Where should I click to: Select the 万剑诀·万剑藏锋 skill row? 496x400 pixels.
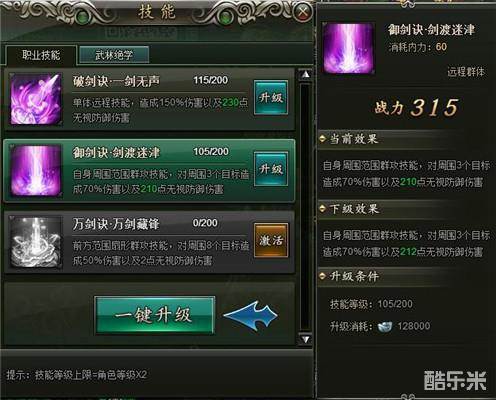[149, 242]
